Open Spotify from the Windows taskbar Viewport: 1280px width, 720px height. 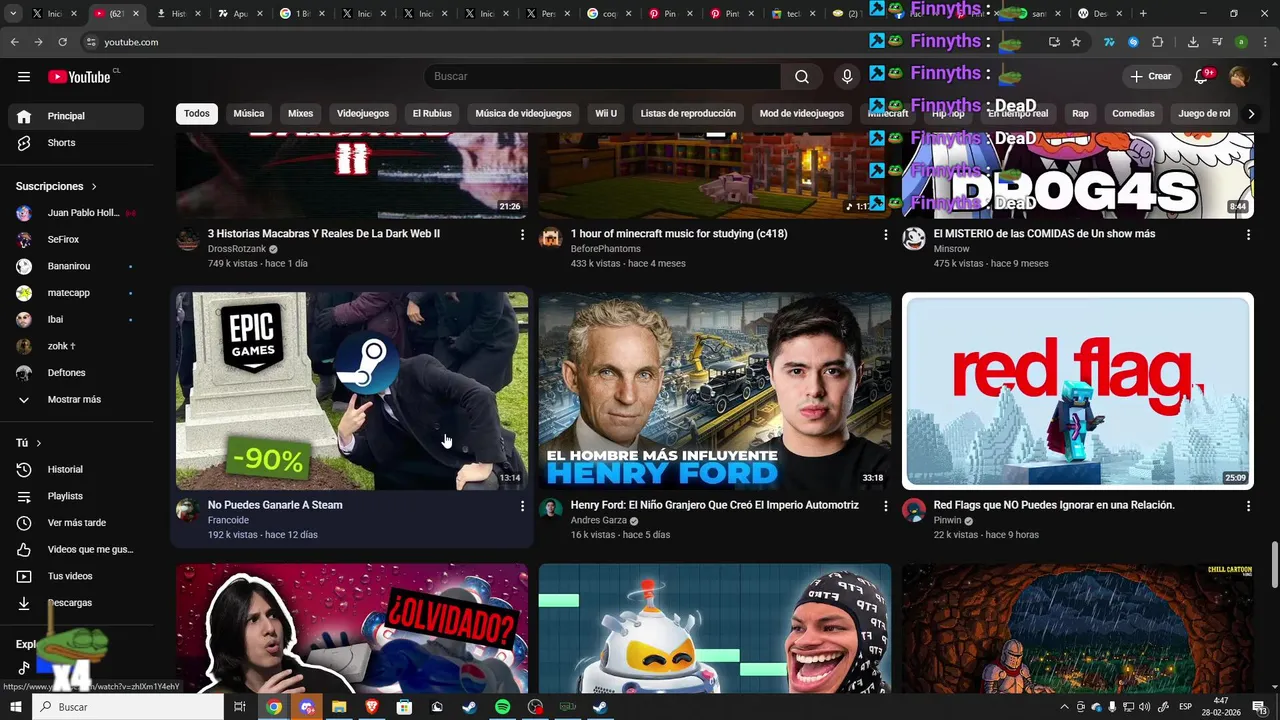click(502, 707)
